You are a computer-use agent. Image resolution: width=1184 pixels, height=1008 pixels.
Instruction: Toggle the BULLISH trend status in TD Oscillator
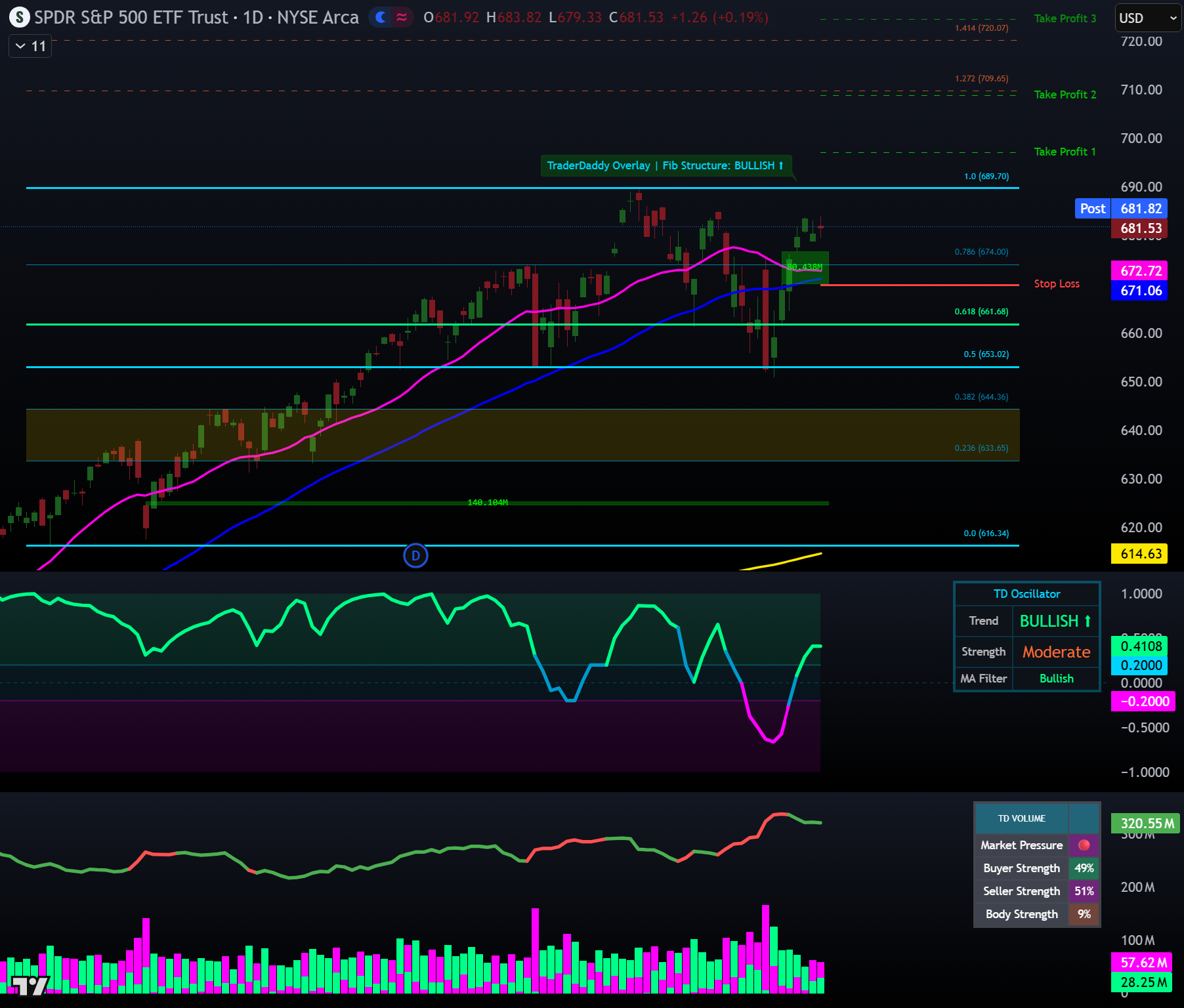[1055, 621]
